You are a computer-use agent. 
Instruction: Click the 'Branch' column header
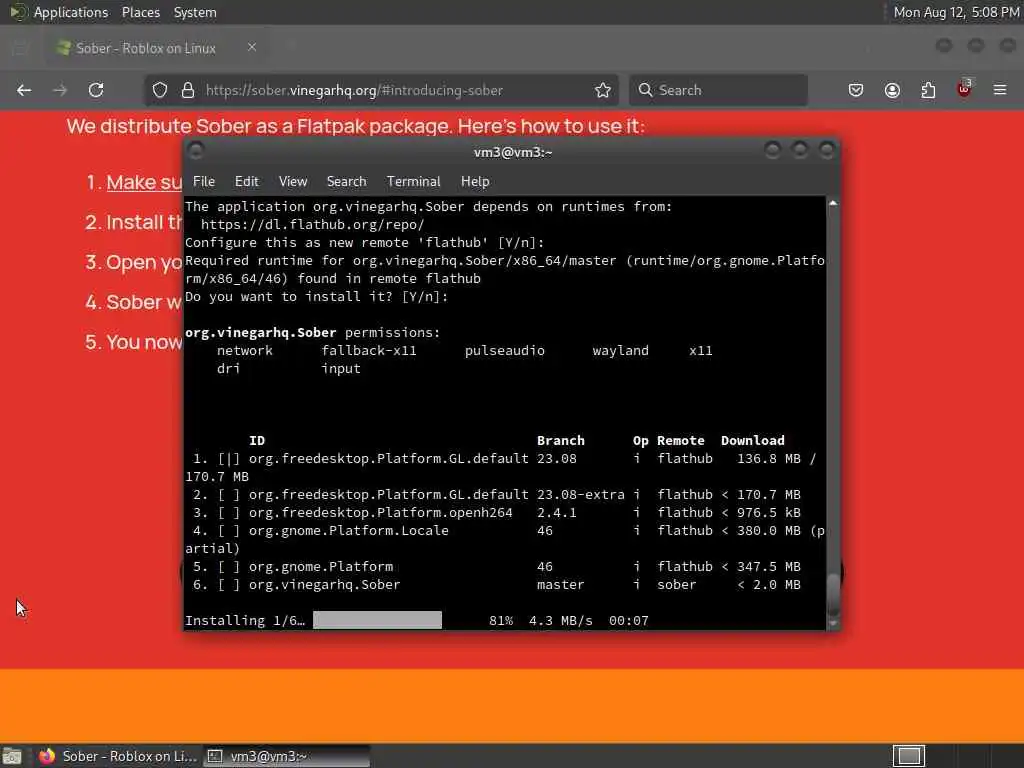[x=561, y=441]
